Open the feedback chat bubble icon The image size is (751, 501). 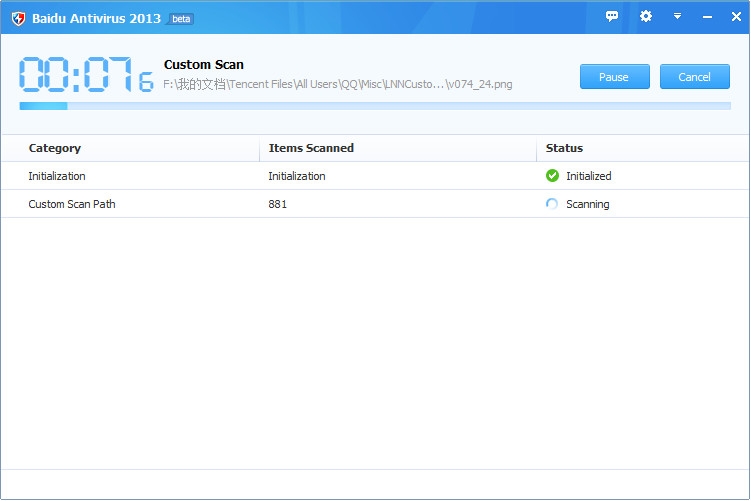click(x=612, y=17)
